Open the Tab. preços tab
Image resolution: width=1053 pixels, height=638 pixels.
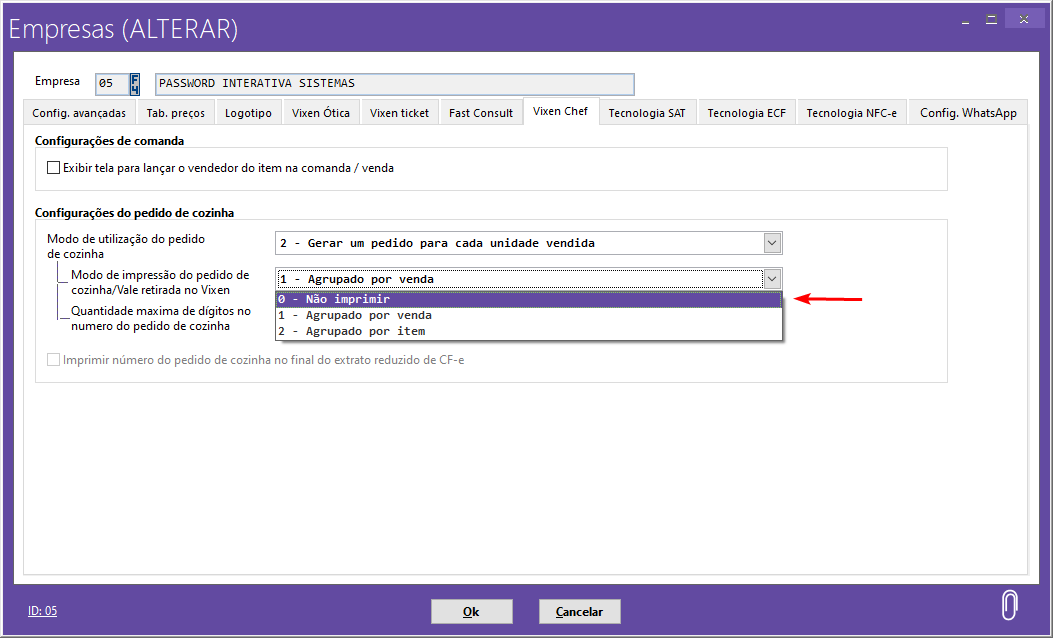pyautogui.click(x=175, y=113)
